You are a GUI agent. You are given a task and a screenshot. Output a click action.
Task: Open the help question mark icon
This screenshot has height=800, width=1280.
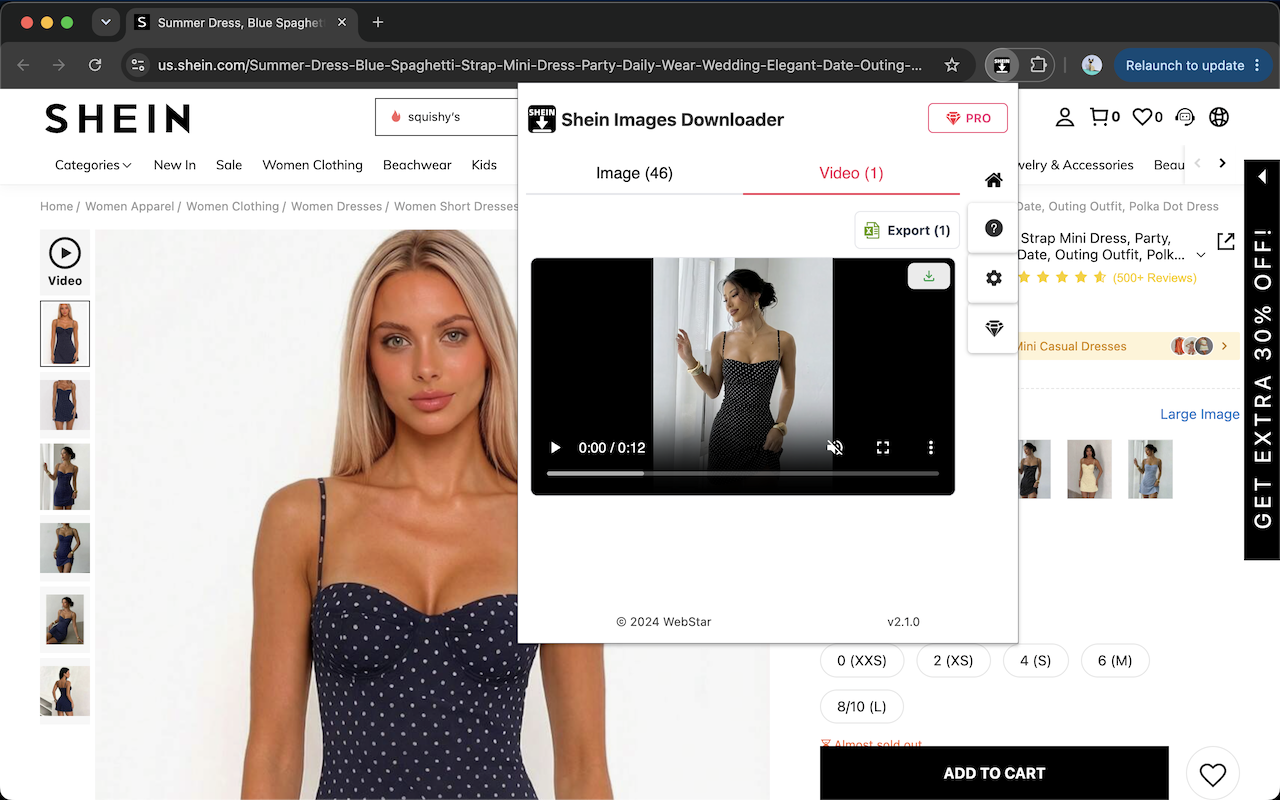tap(993, 228)
